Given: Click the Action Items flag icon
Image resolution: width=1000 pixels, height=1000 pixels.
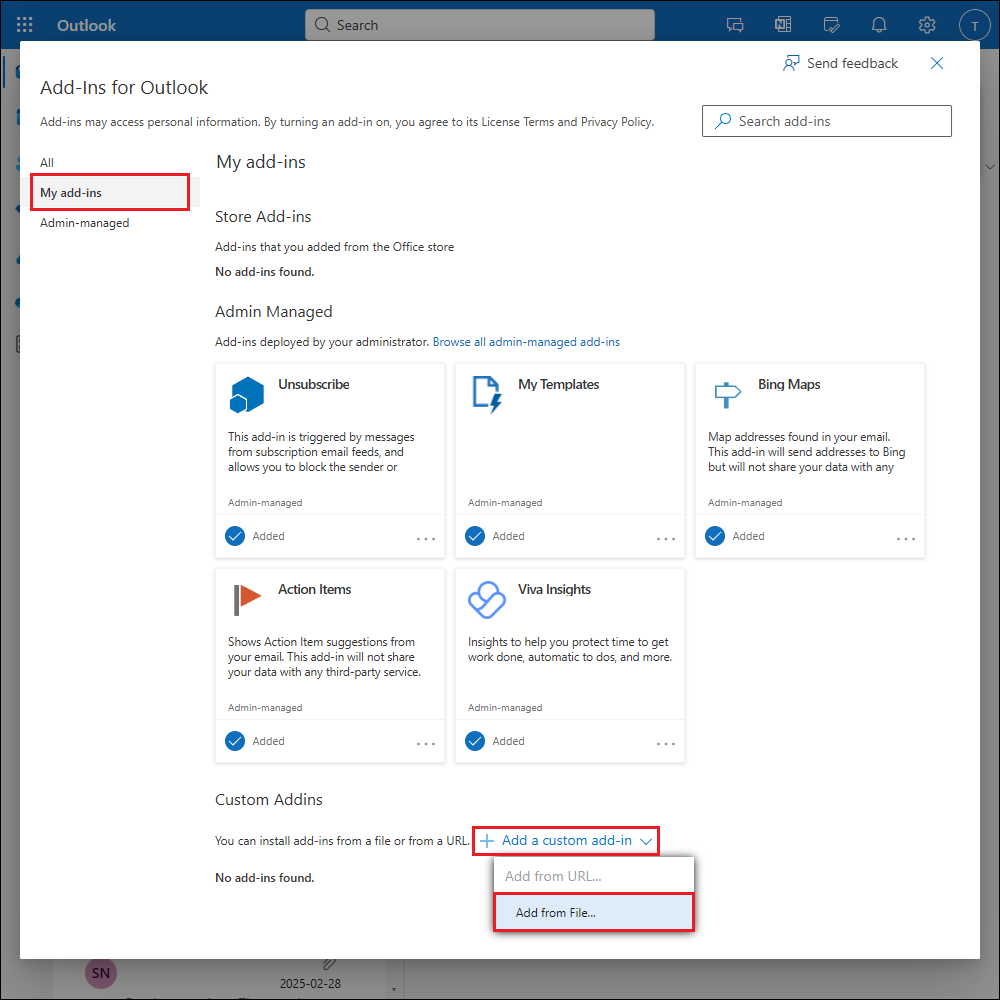Looking at the screenshot, I should click(246, 600).
